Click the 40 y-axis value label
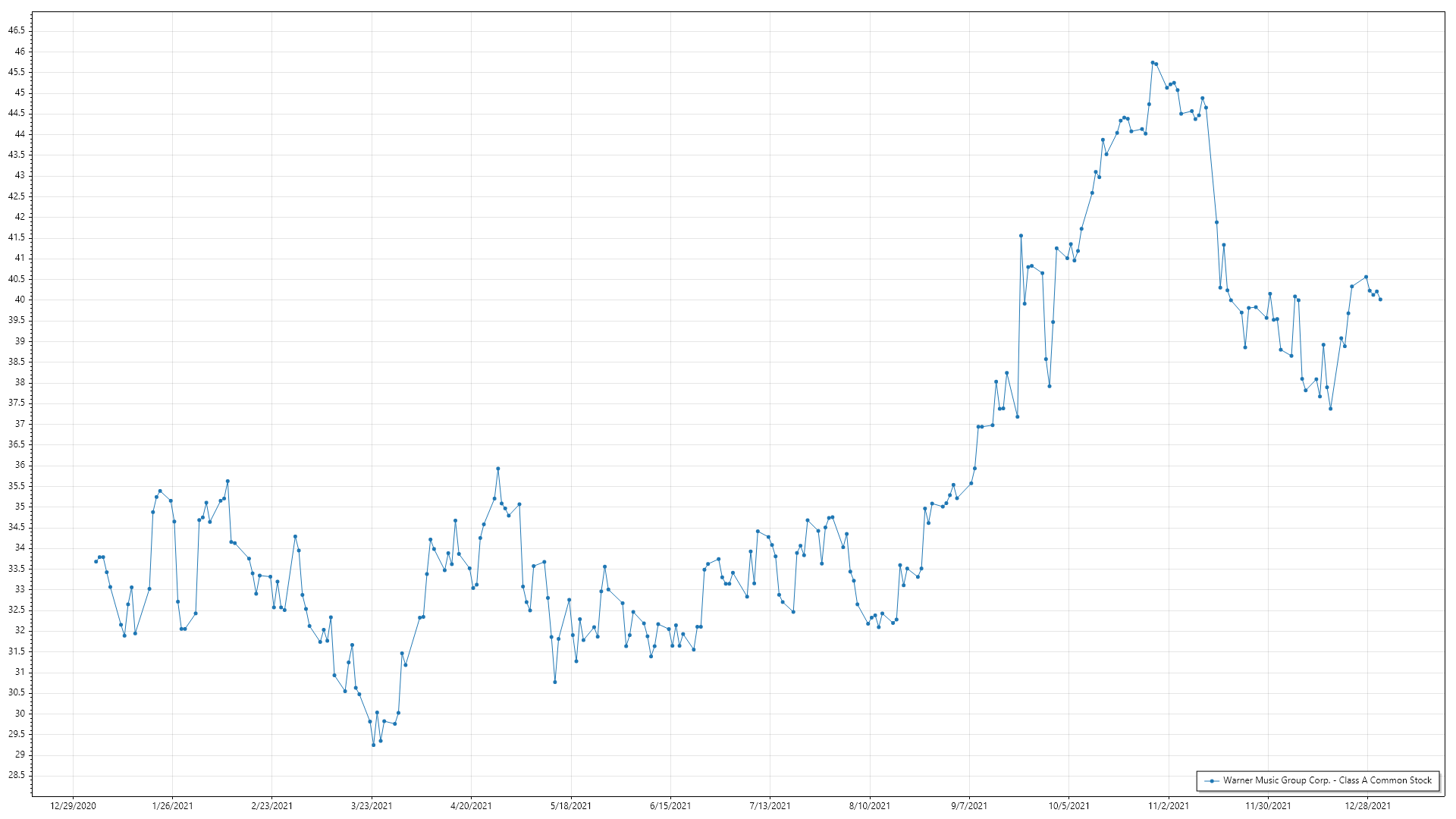This screenshot has height=819, width=1456. coord(20,300)
